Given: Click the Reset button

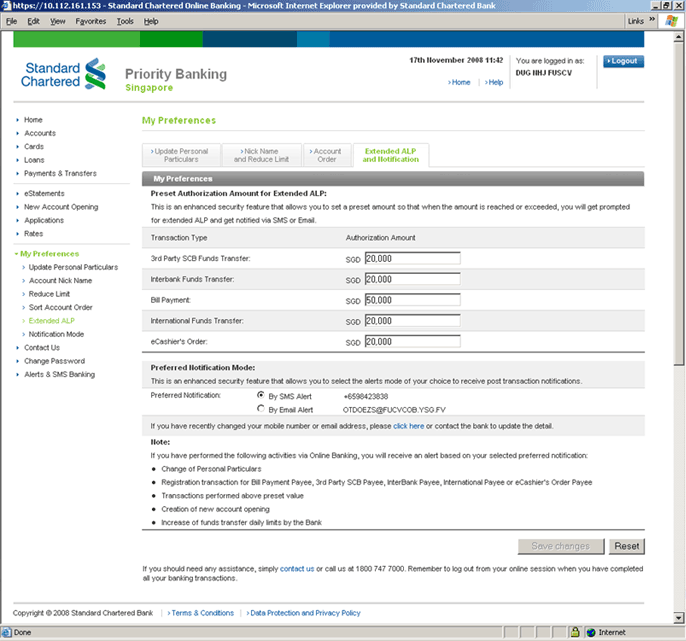Looking at the screenshot, I should 626,546.
